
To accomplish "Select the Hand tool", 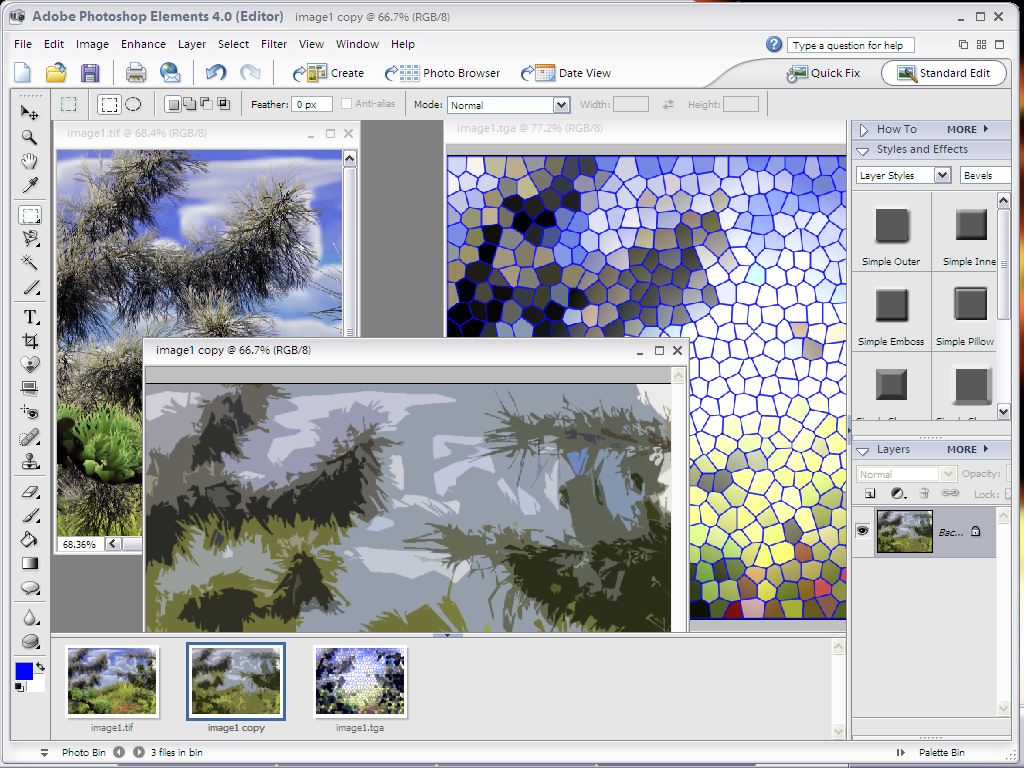I will pyautogui.click(x=30, y=162).
